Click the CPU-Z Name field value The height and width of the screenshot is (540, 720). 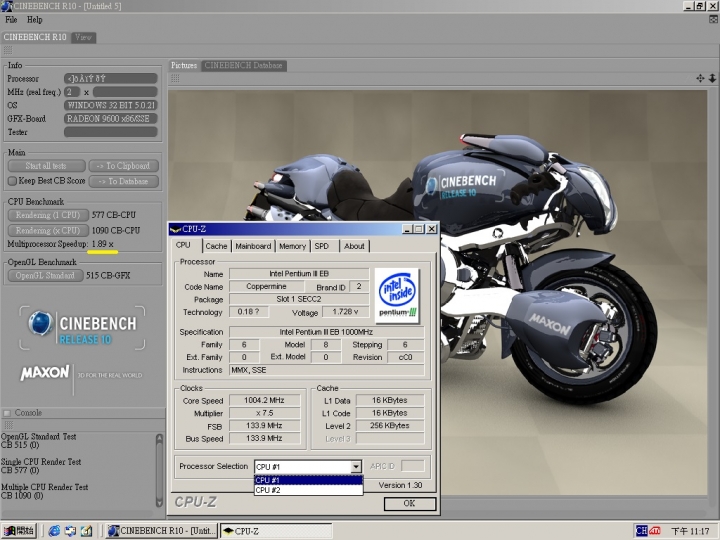(299, 274)
